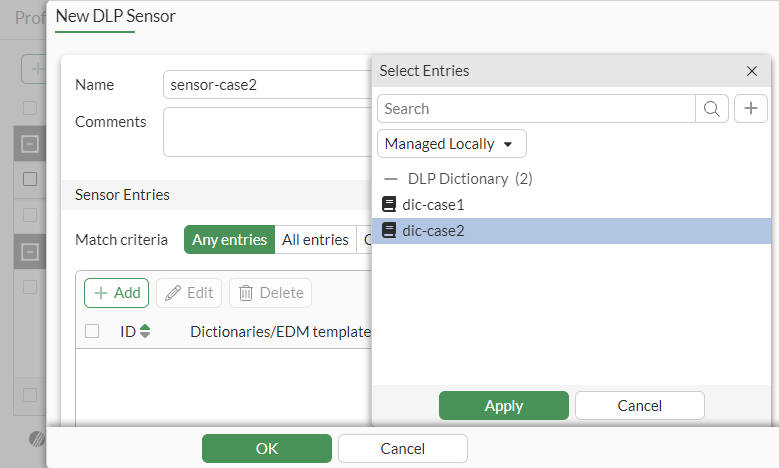The image size is (779, 468).
Task: Click the green OK button
Action: [x=267, y=449]
